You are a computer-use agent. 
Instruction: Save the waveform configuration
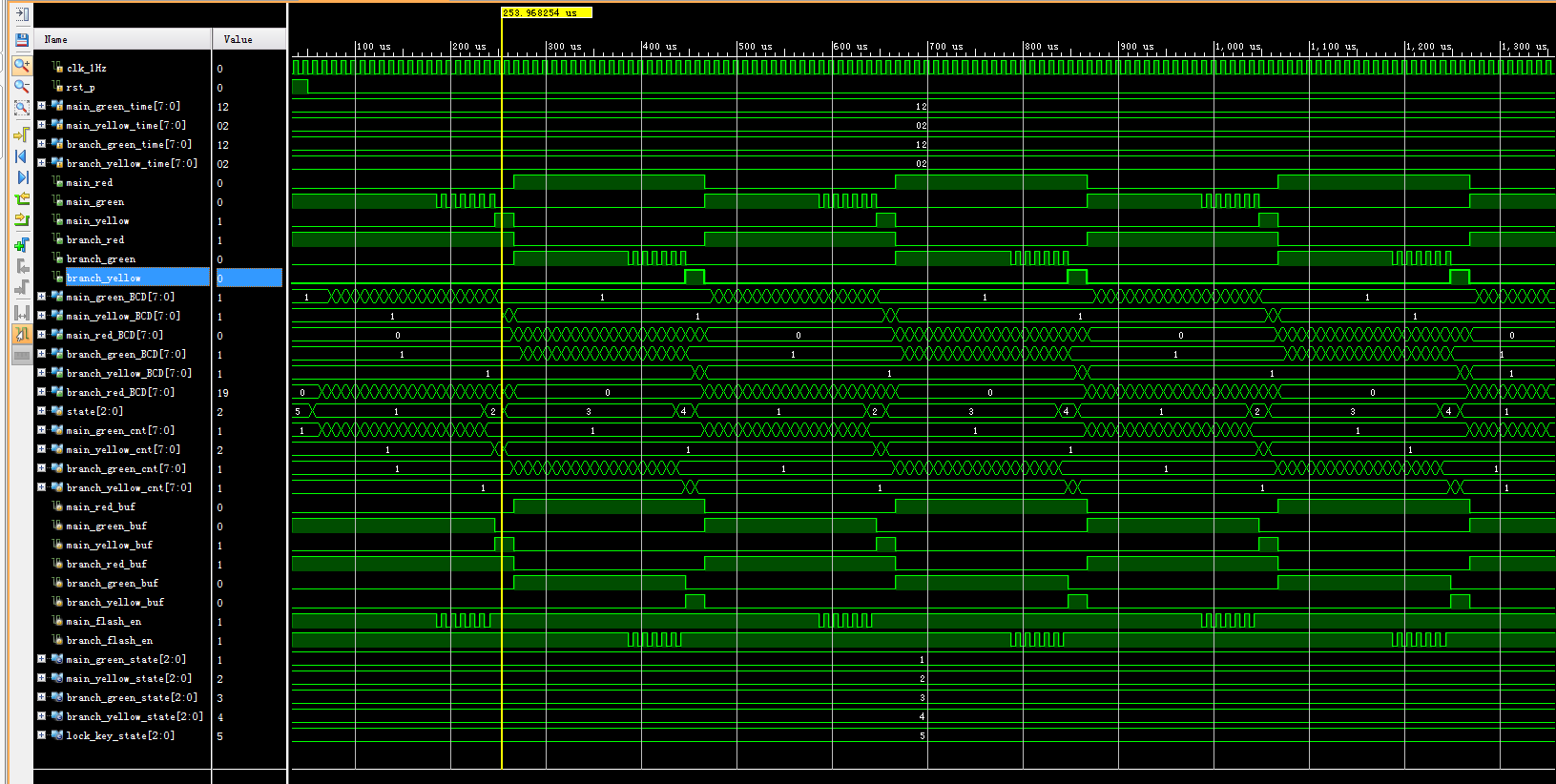[21, 39]
